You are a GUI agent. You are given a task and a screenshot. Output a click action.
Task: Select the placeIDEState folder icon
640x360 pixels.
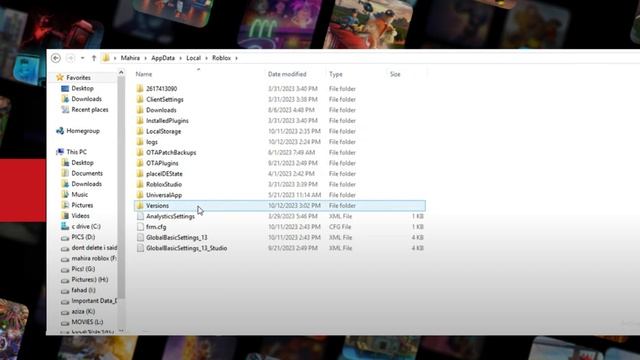click(140, 173)
